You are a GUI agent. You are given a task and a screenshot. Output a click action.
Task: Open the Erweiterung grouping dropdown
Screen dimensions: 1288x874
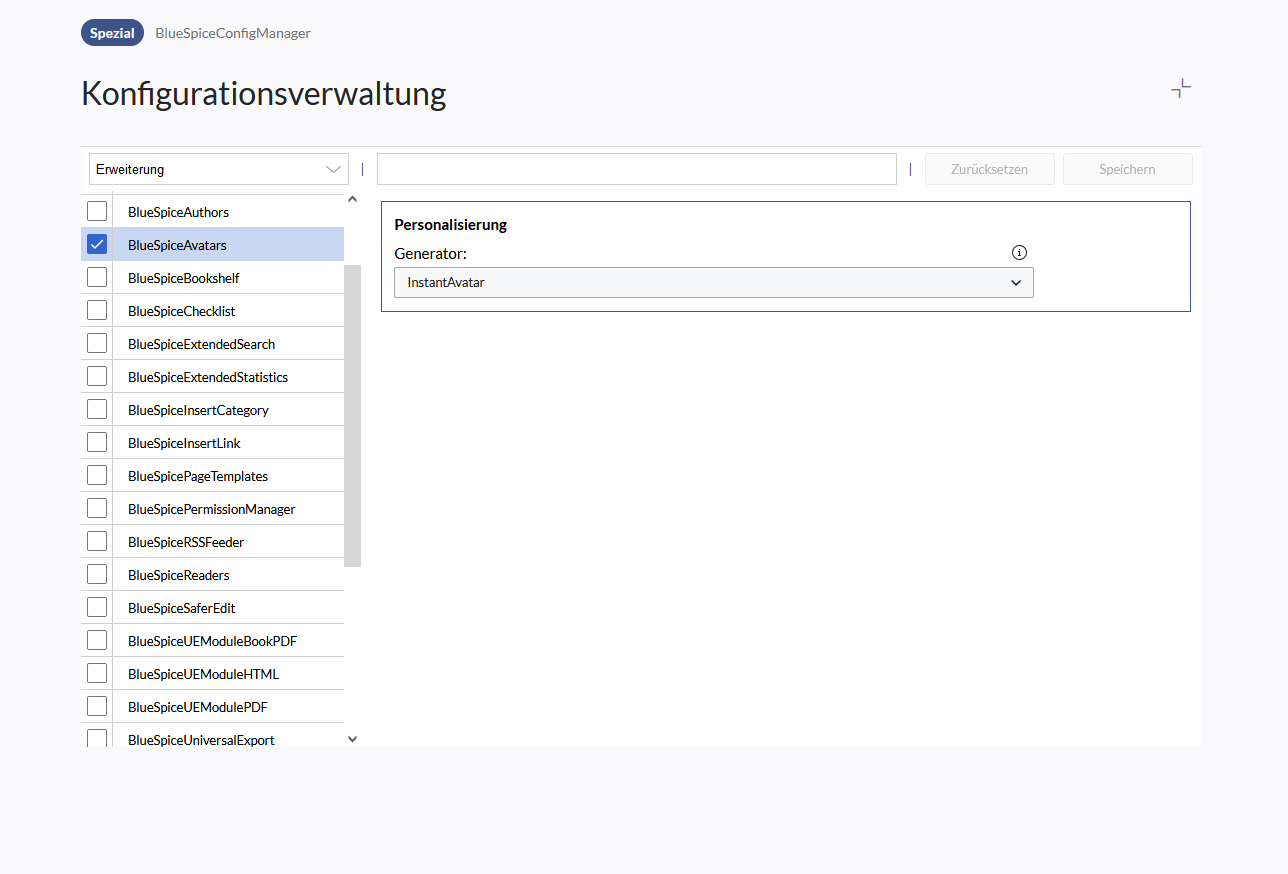tap(218, 169)
